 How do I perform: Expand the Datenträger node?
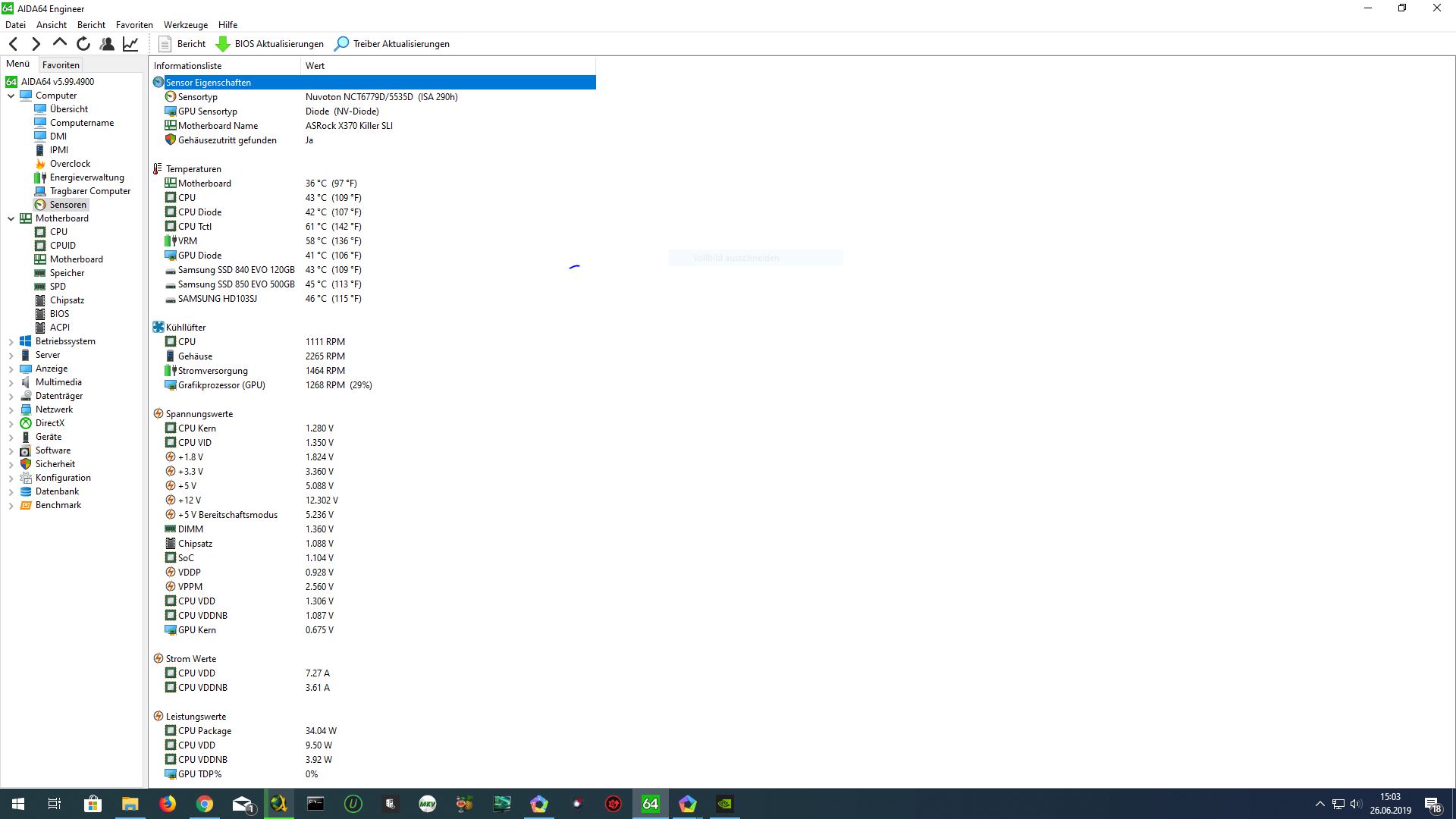click(11, 396)
